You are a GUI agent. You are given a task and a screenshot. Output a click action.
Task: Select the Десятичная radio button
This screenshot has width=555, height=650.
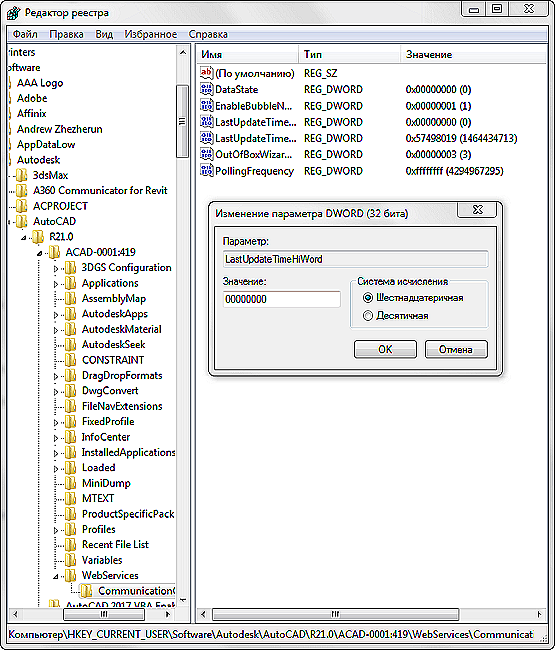368,316
